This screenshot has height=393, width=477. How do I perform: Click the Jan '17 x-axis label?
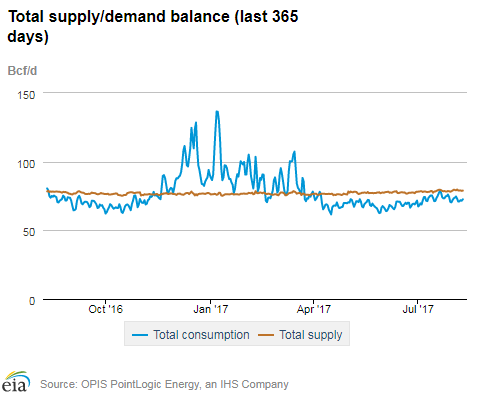(211, 309)
